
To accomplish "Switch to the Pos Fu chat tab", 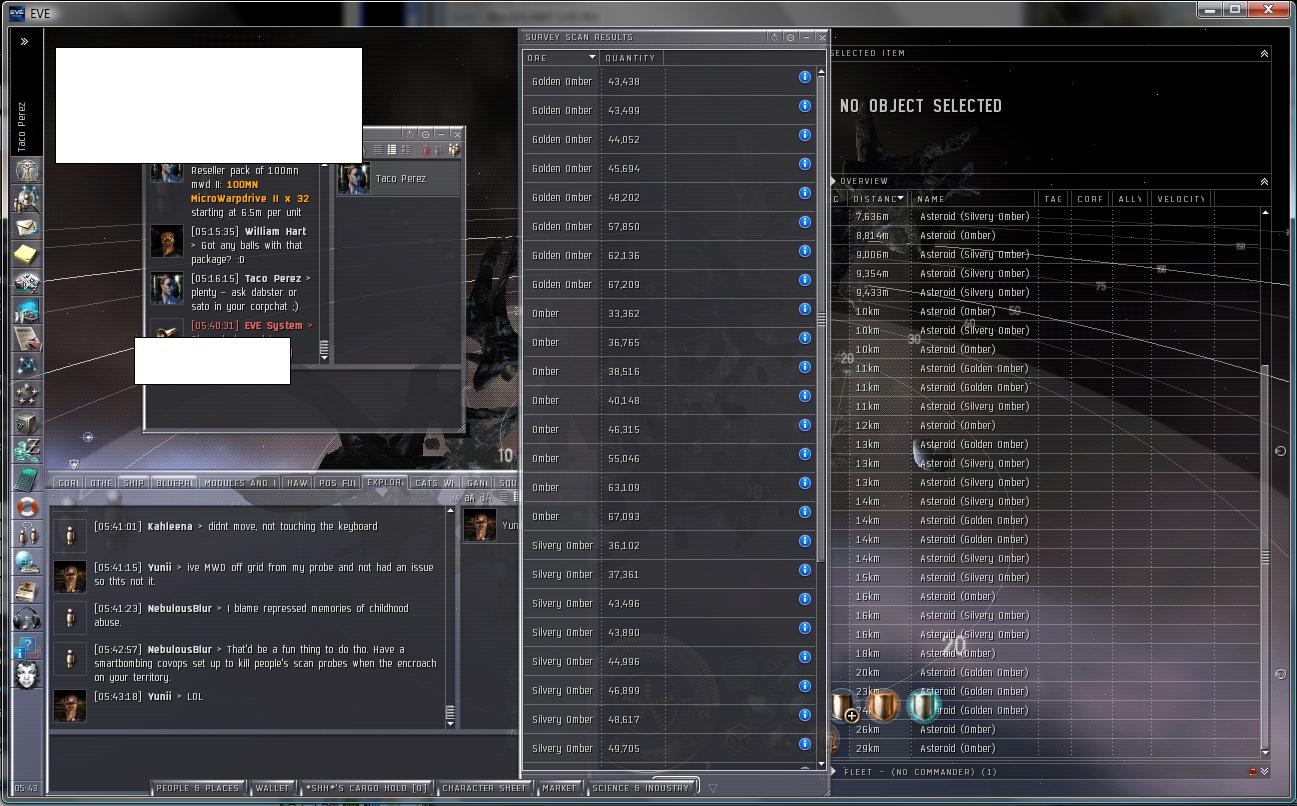I will click(337, 483).
